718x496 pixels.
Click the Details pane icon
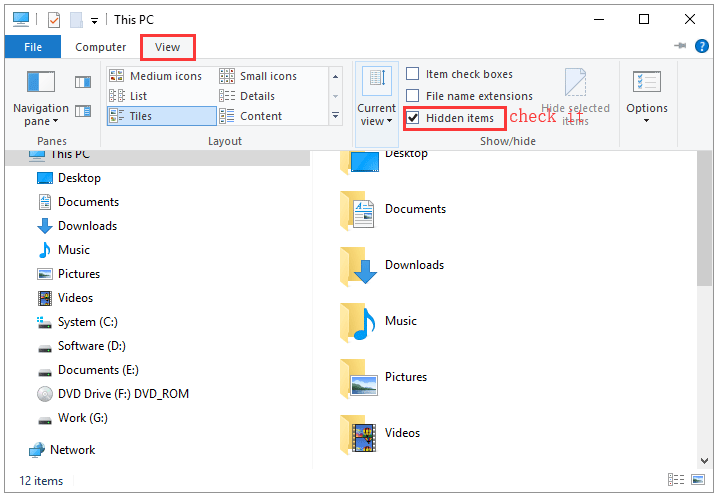click(83, 111)
